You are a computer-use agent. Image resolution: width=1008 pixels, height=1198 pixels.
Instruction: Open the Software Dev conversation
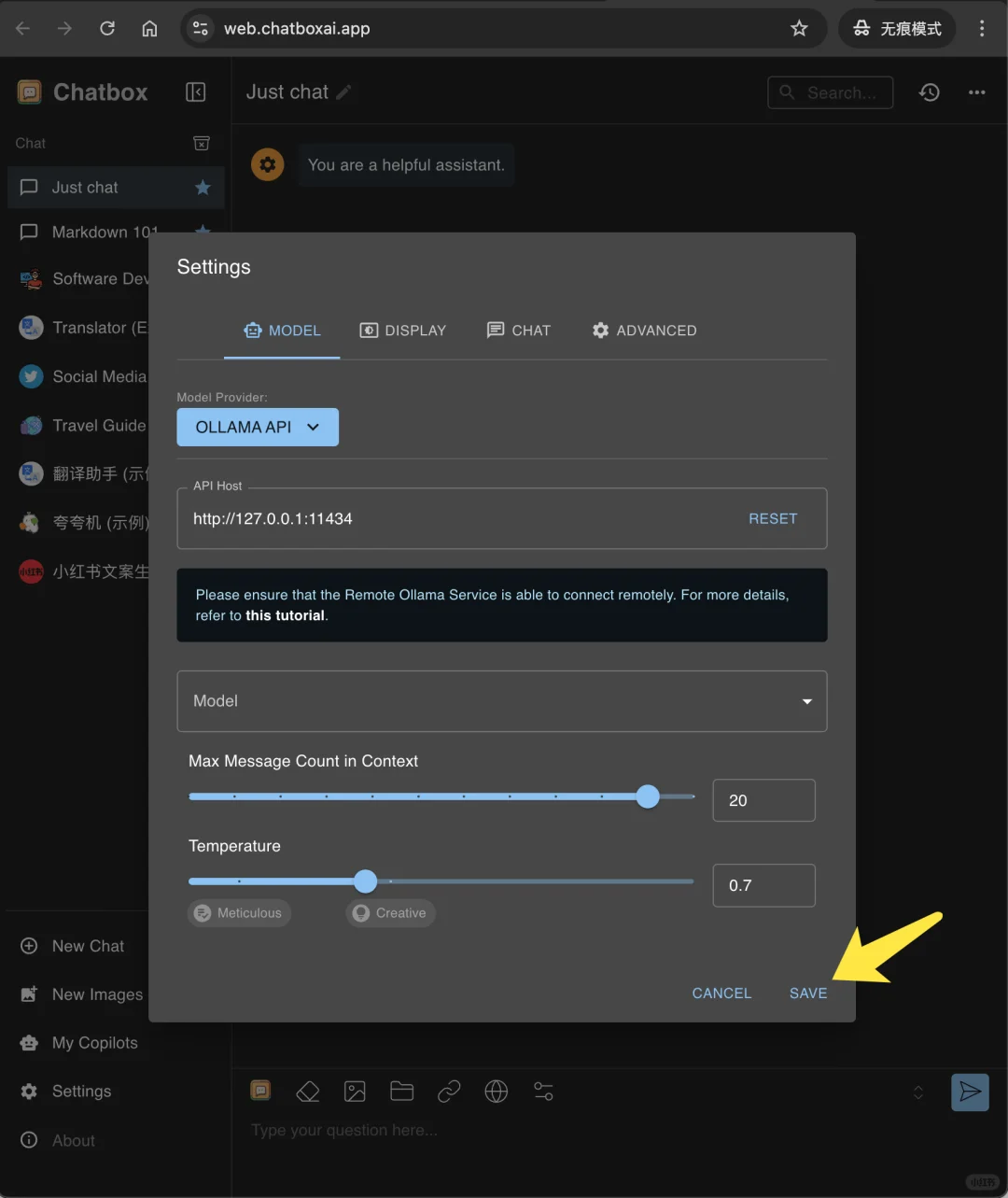(78, 278)
